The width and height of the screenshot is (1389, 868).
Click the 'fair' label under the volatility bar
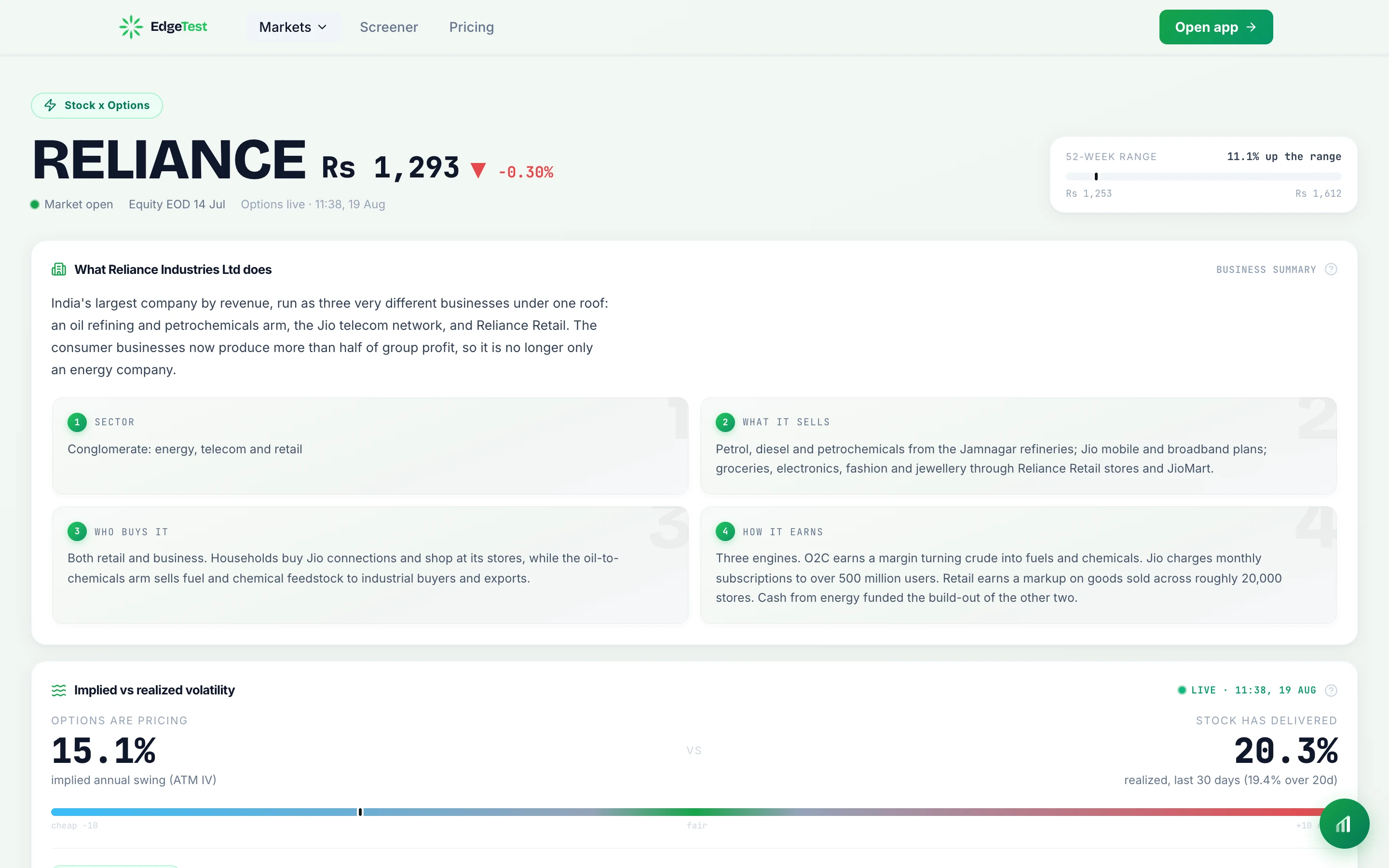(x=697, y=826)
